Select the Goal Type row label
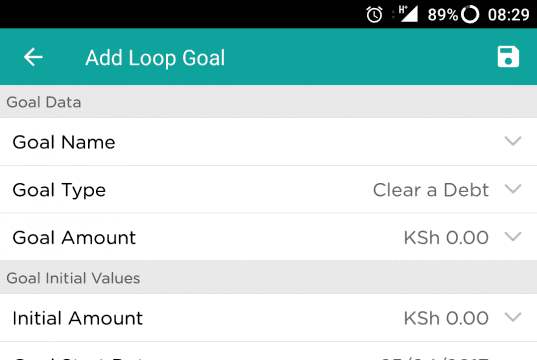 (x=59, y=190)
